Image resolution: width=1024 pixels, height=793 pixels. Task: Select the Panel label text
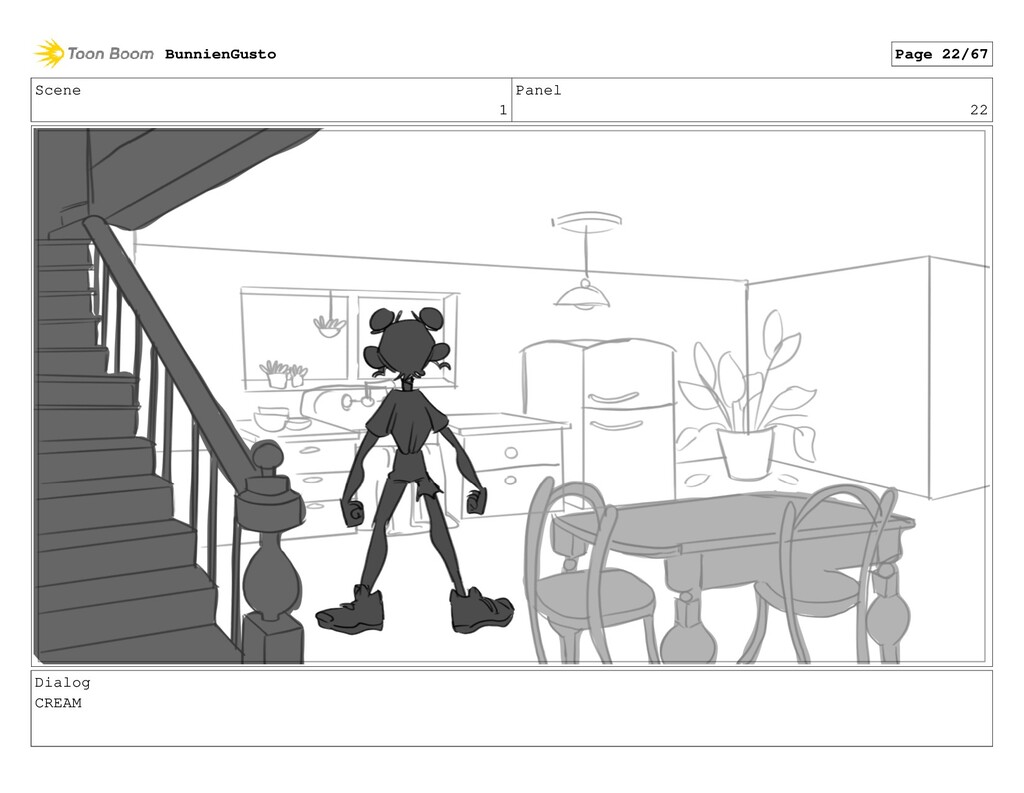[x=538, y=90]
